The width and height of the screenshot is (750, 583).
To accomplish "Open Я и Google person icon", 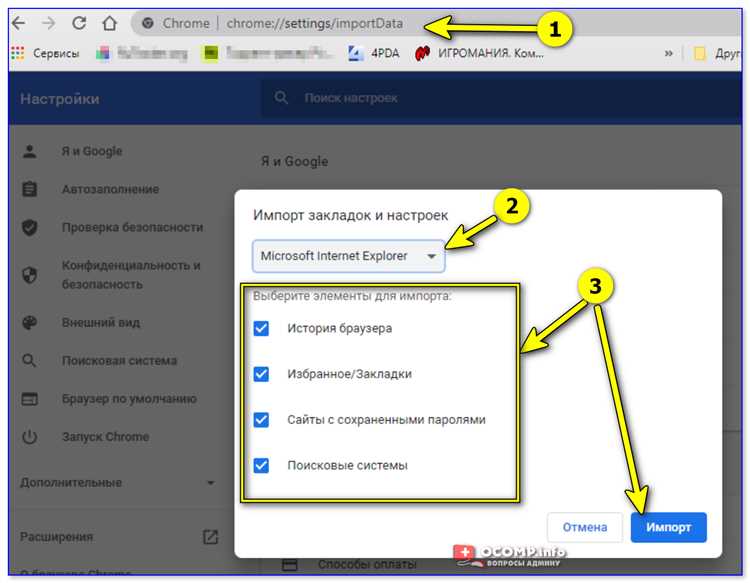I will (30, 151).
